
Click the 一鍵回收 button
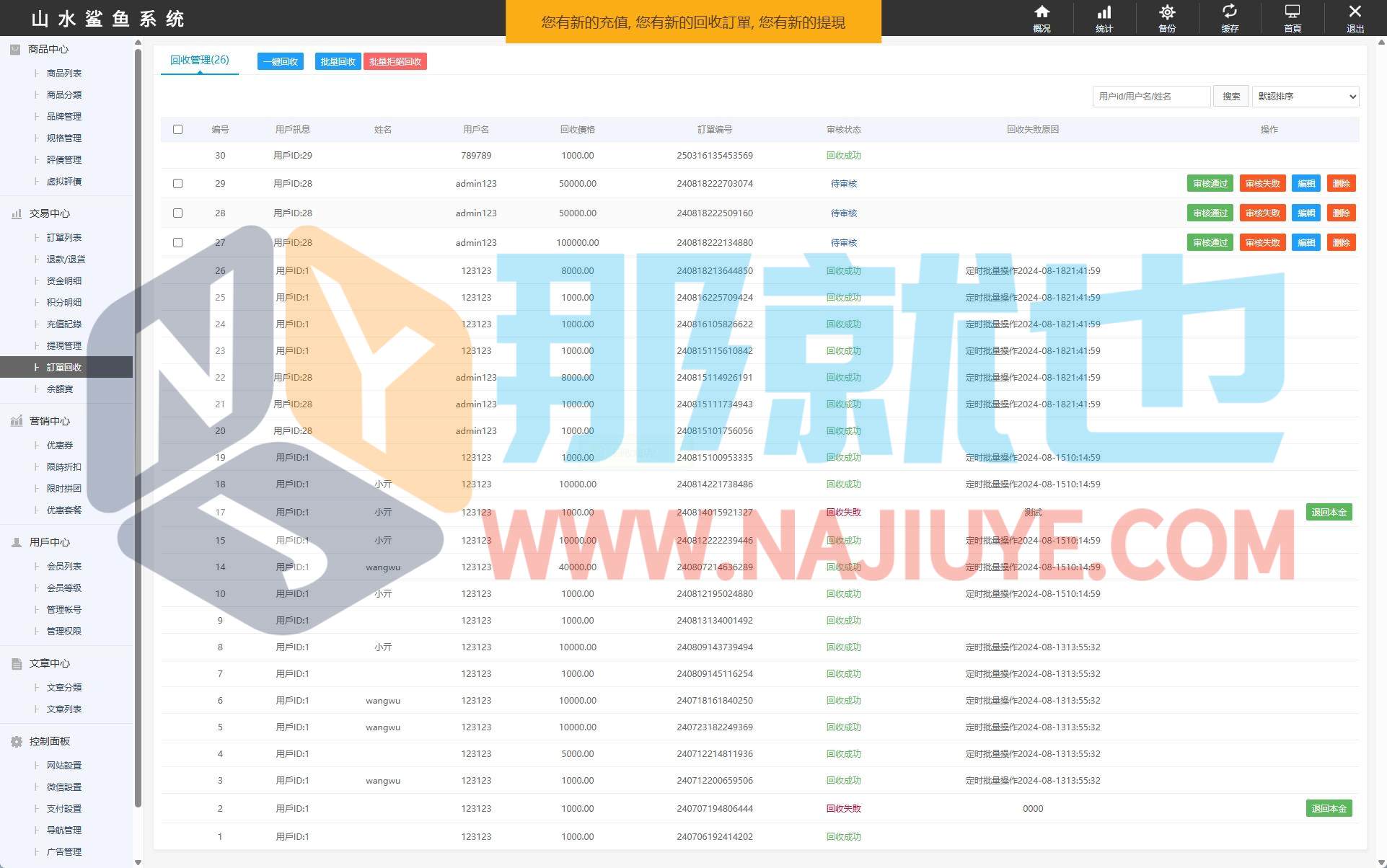coord(281,62)
